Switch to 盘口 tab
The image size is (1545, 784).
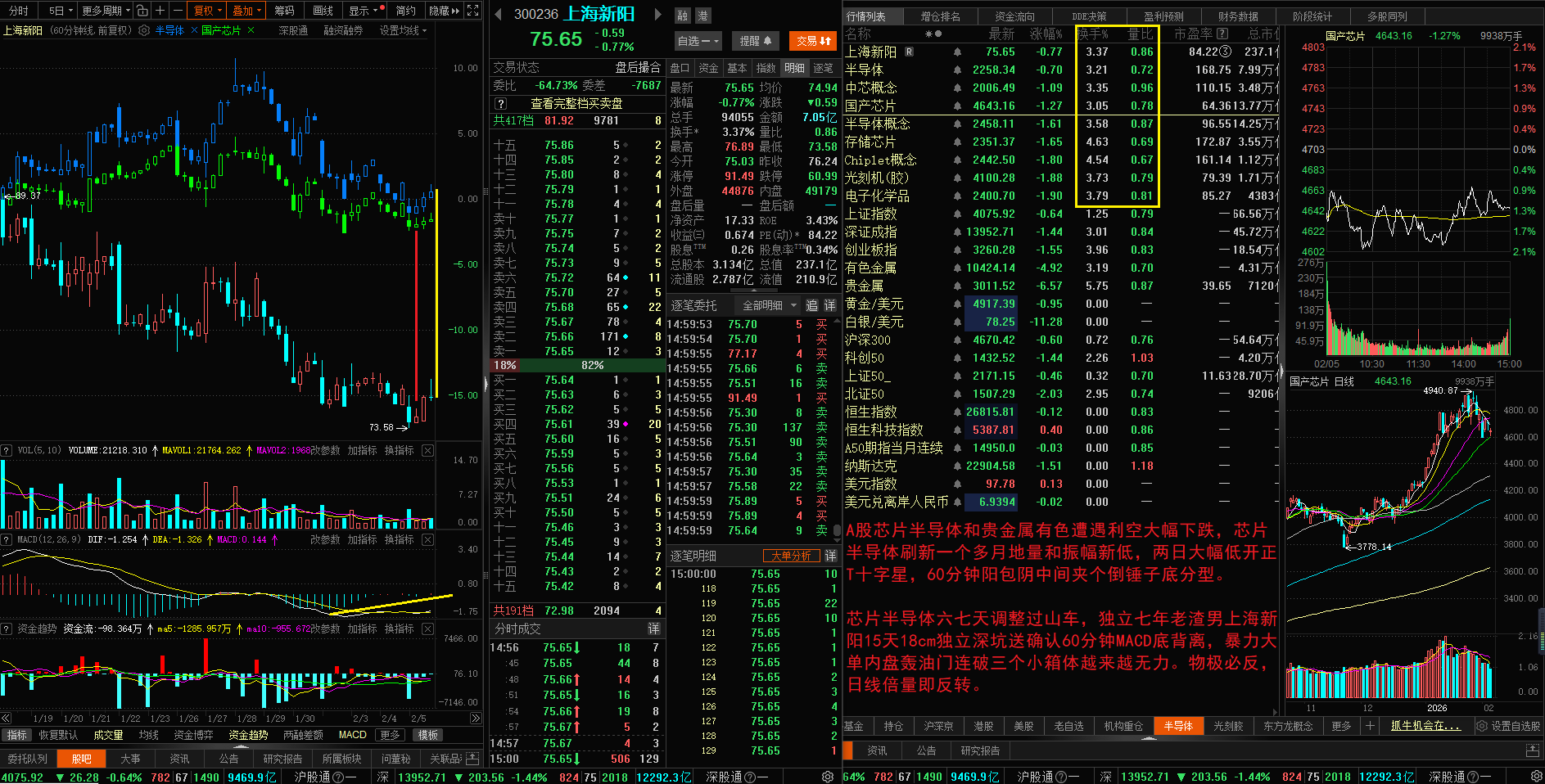tap(680, 68)
